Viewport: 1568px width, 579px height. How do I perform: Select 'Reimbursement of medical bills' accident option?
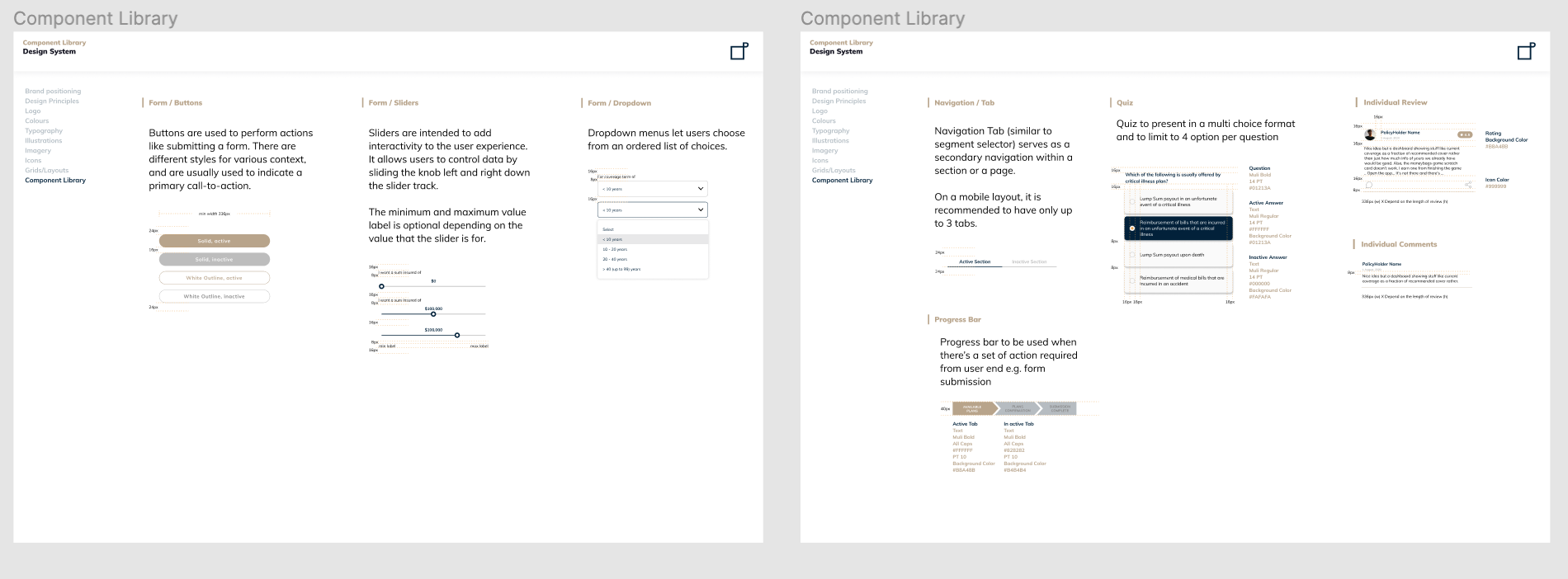click(1178, 281)
